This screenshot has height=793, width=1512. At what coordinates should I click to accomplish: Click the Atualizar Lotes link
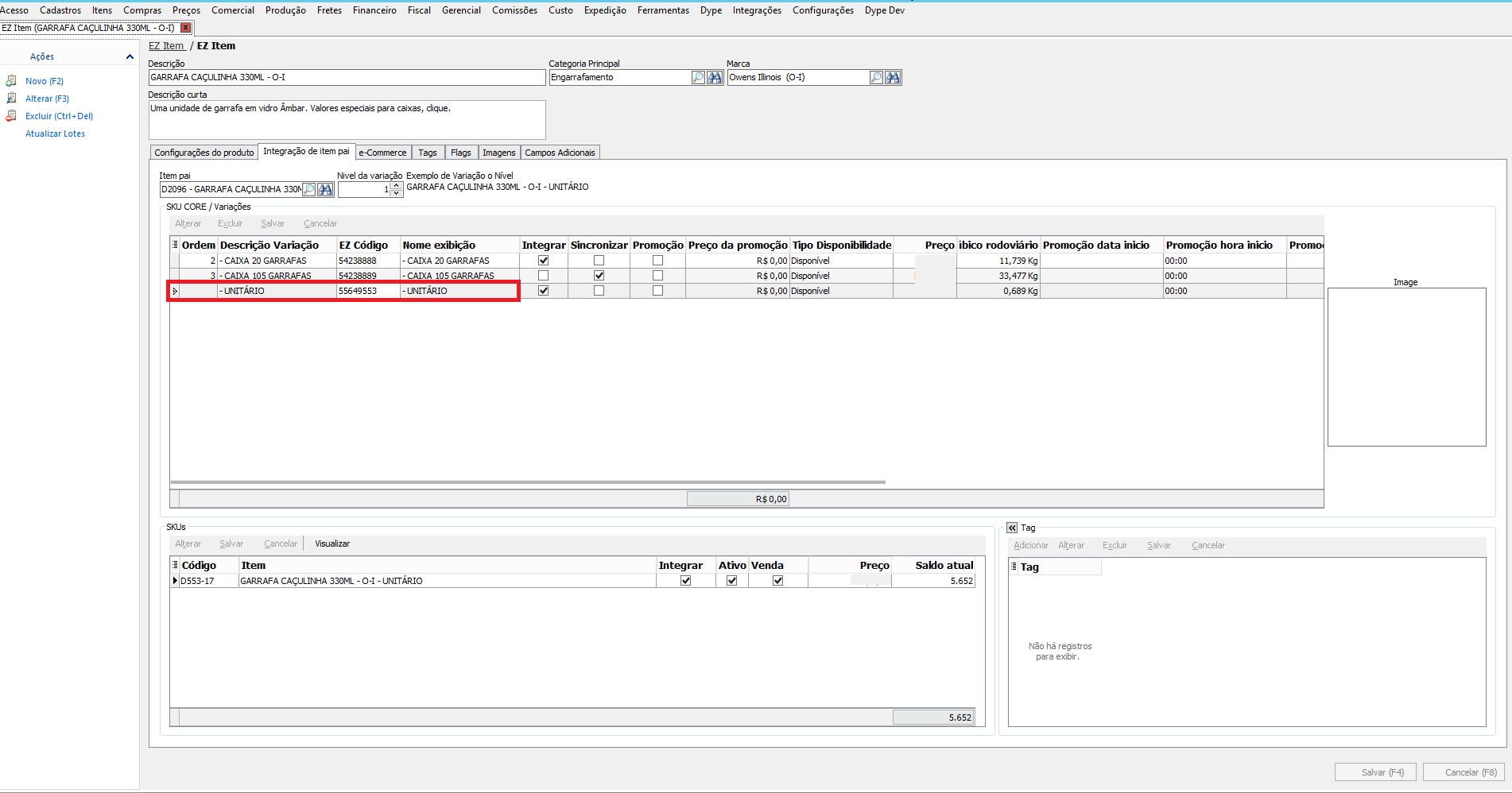[x=55, y=133]
